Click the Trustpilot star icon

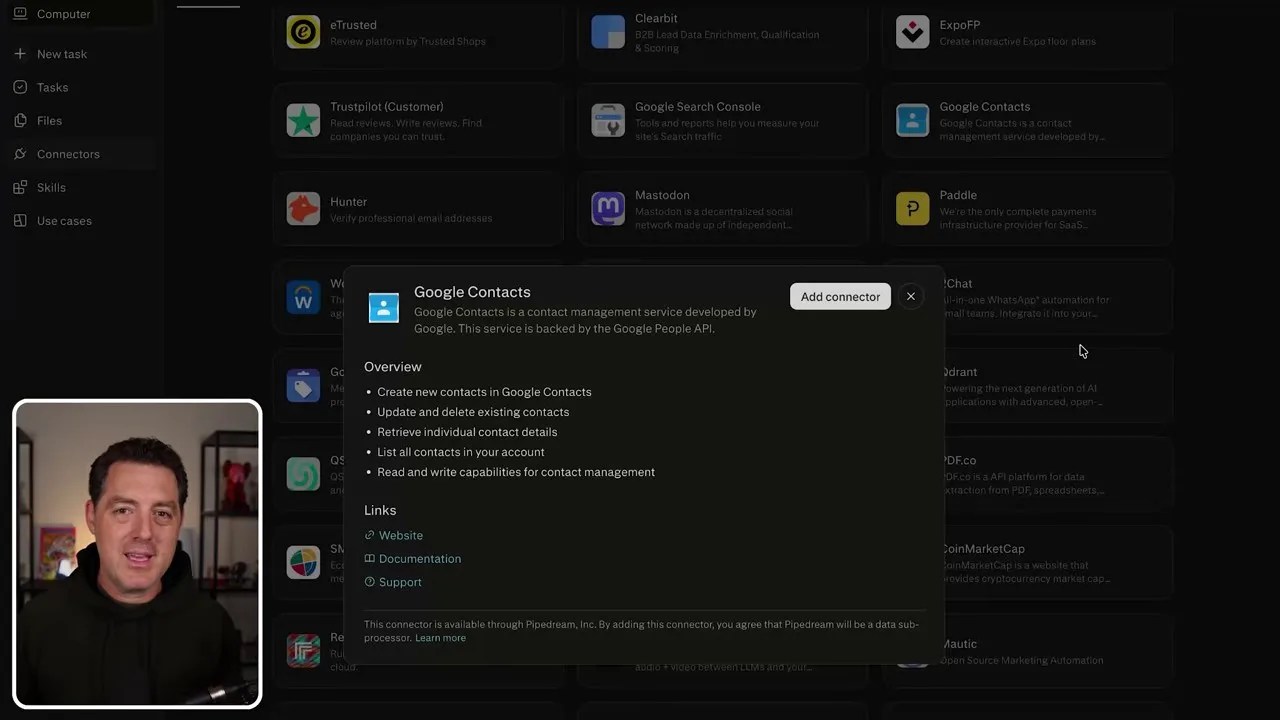pyautogui.click(x=303, y=120)
